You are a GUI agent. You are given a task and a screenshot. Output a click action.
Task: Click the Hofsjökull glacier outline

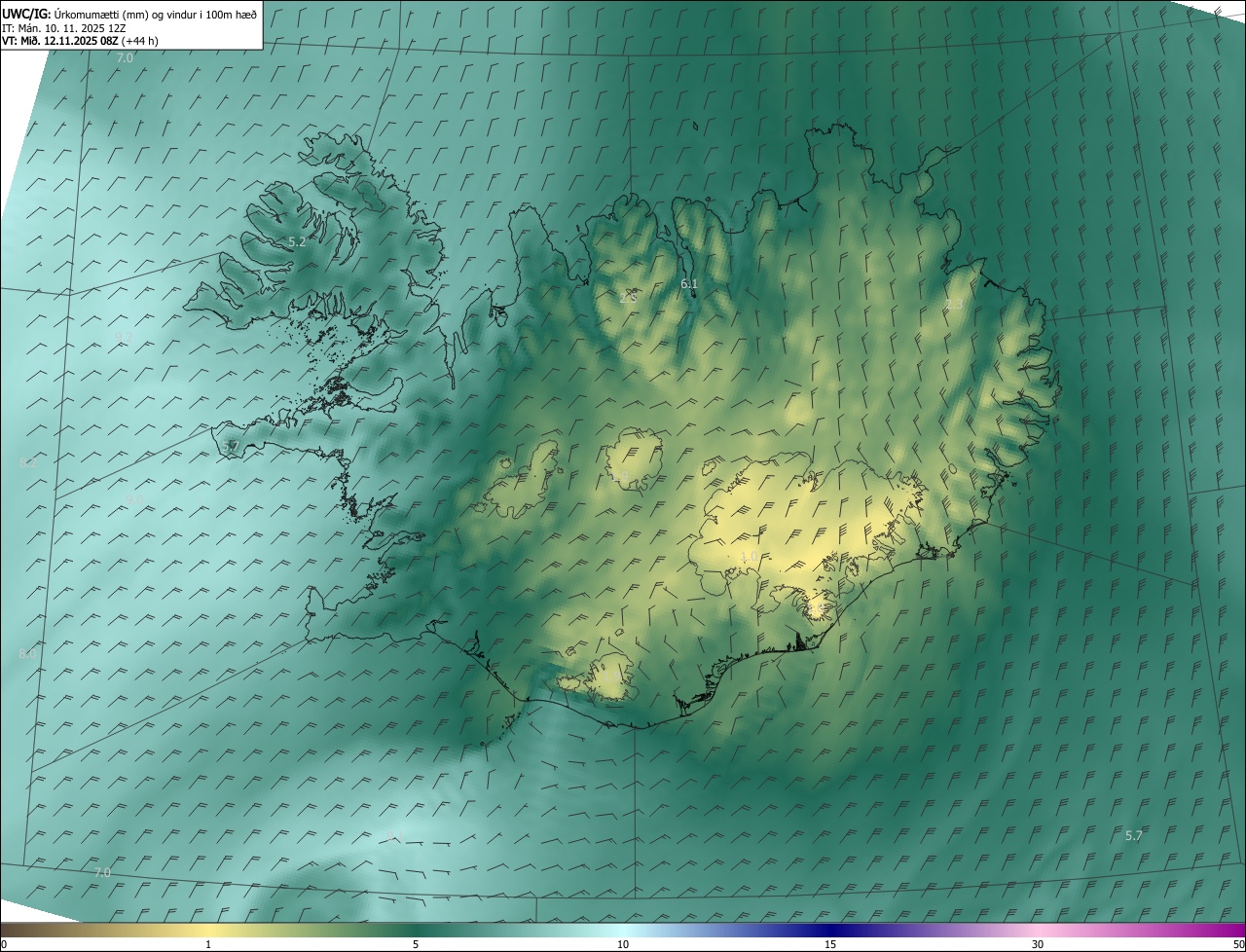point(631,460)
